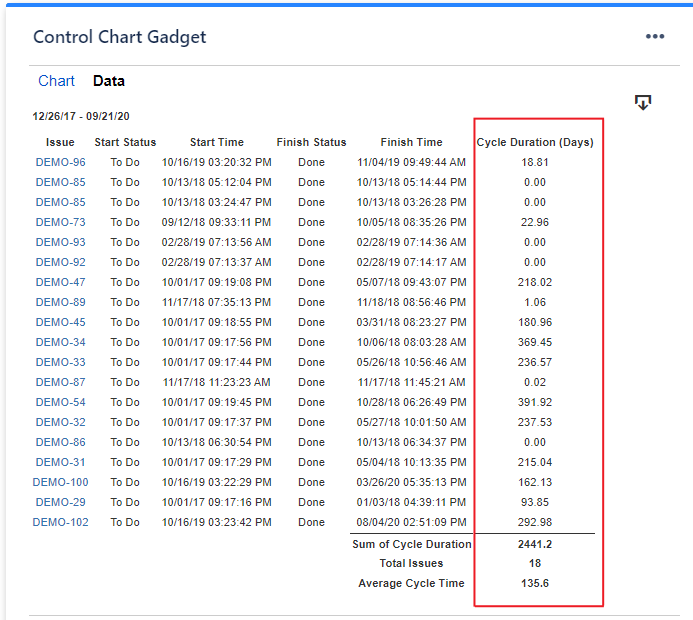Open issue DEMO-89 link
Viewport: 693px width, 620px height.
(x=61, y=302)
